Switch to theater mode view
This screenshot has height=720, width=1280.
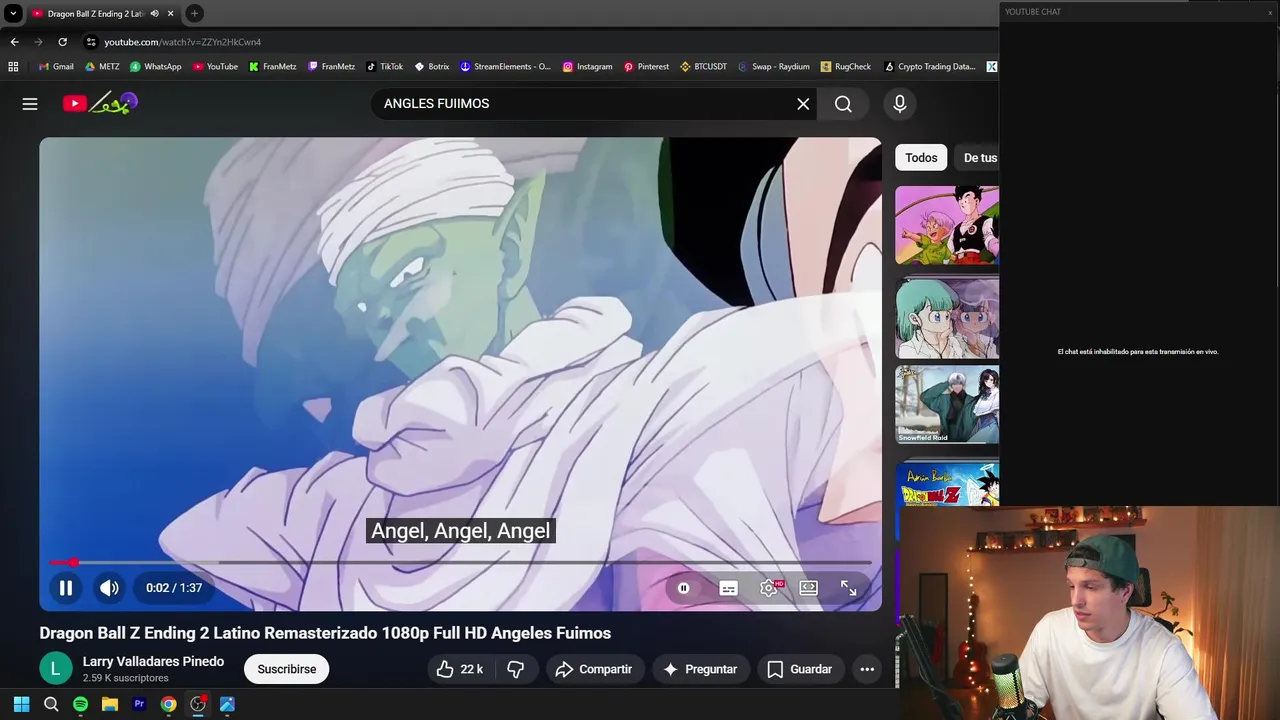(808, 588)
